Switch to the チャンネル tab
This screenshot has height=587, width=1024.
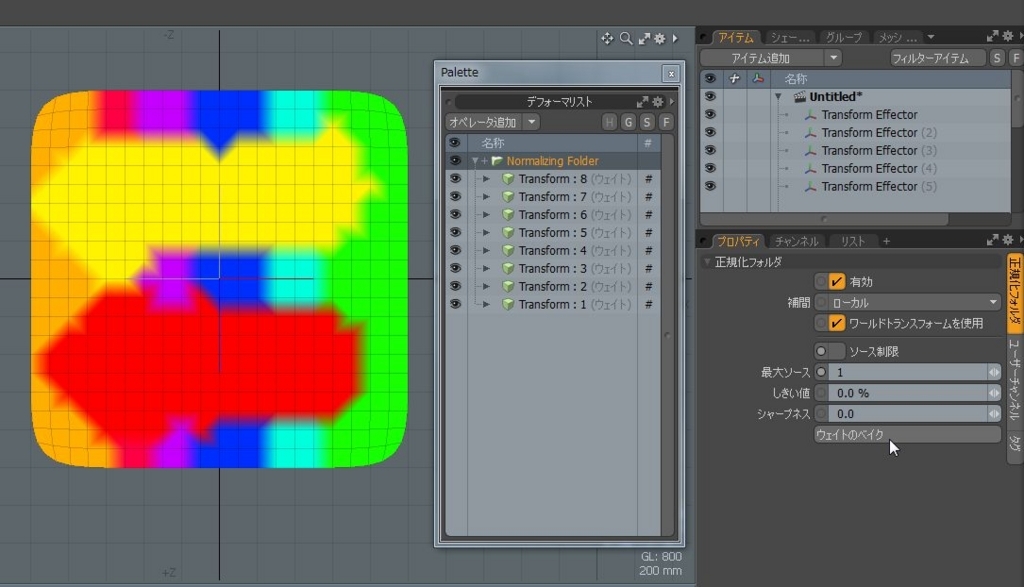click(796, 241)
